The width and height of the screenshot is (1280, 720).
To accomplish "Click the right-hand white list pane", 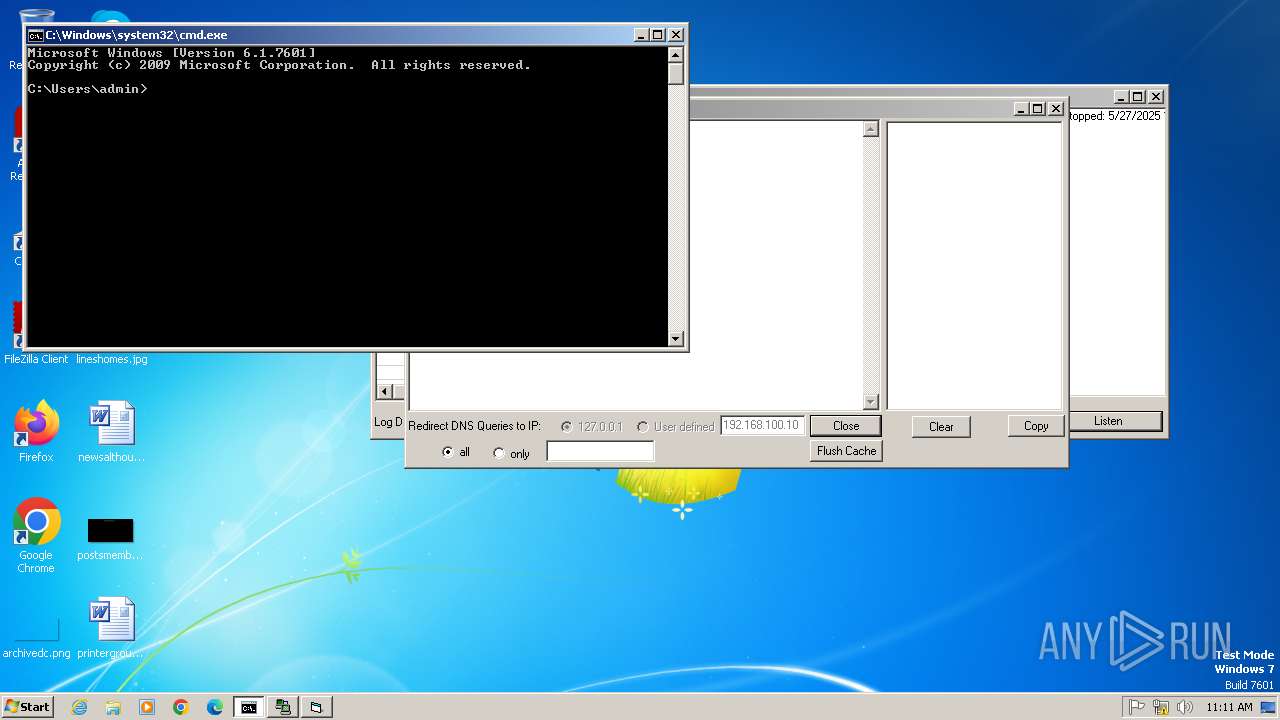I will pyautogui.click(x=974, y=266).
